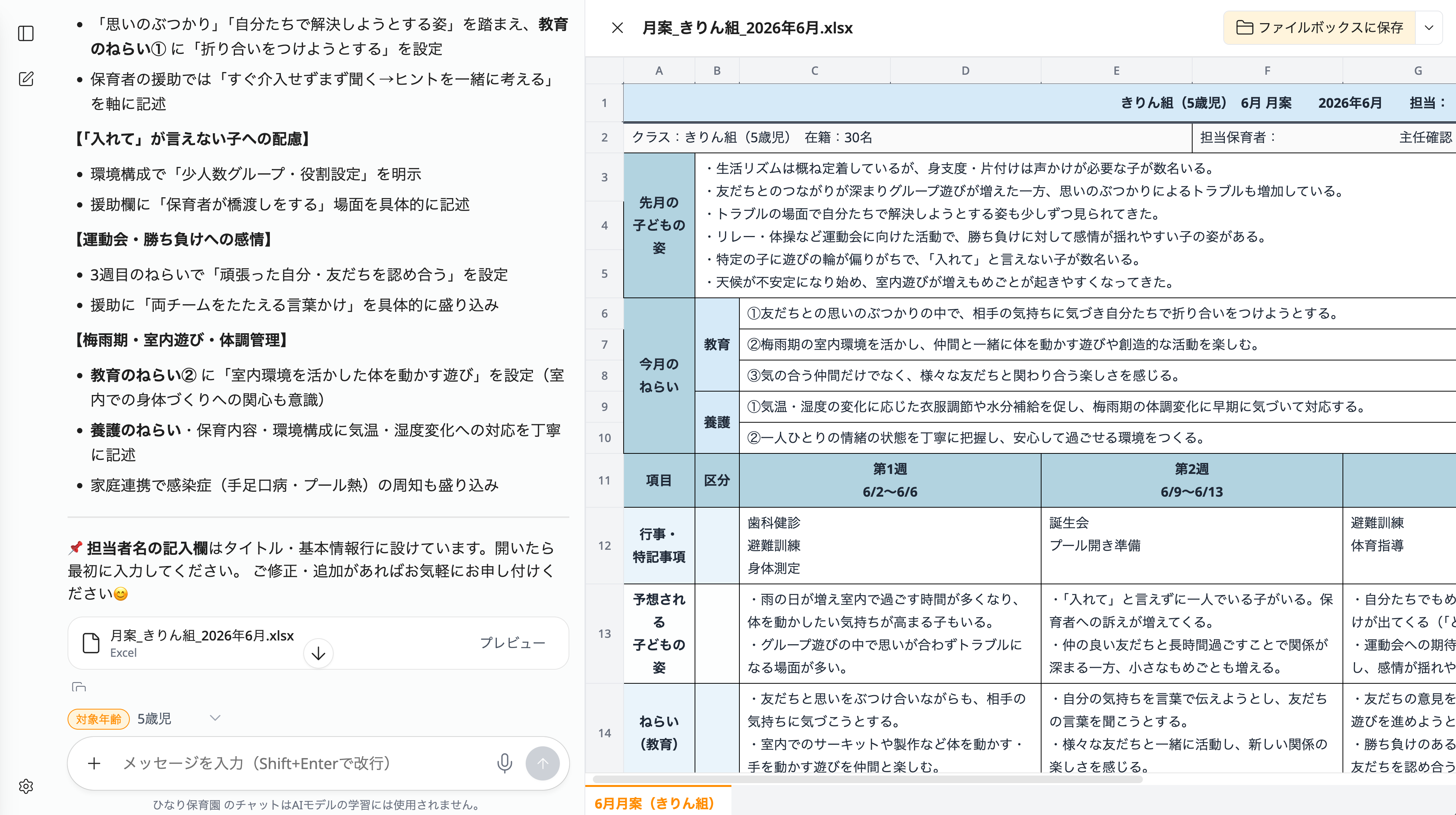Select column A header
1456x815 pixels.
tap(659, 71)
